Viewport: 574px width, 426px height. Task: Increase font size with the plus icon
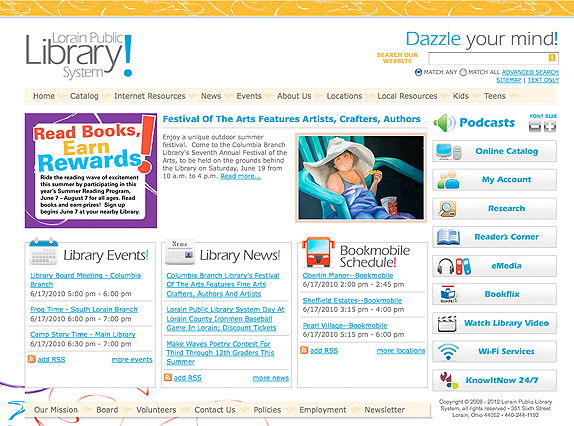pos(549,126)
